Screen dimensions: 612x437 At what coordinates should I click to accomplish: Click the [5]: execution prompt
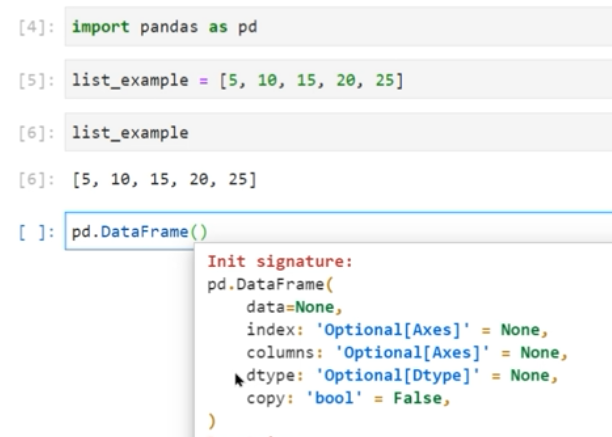(34, 80)
